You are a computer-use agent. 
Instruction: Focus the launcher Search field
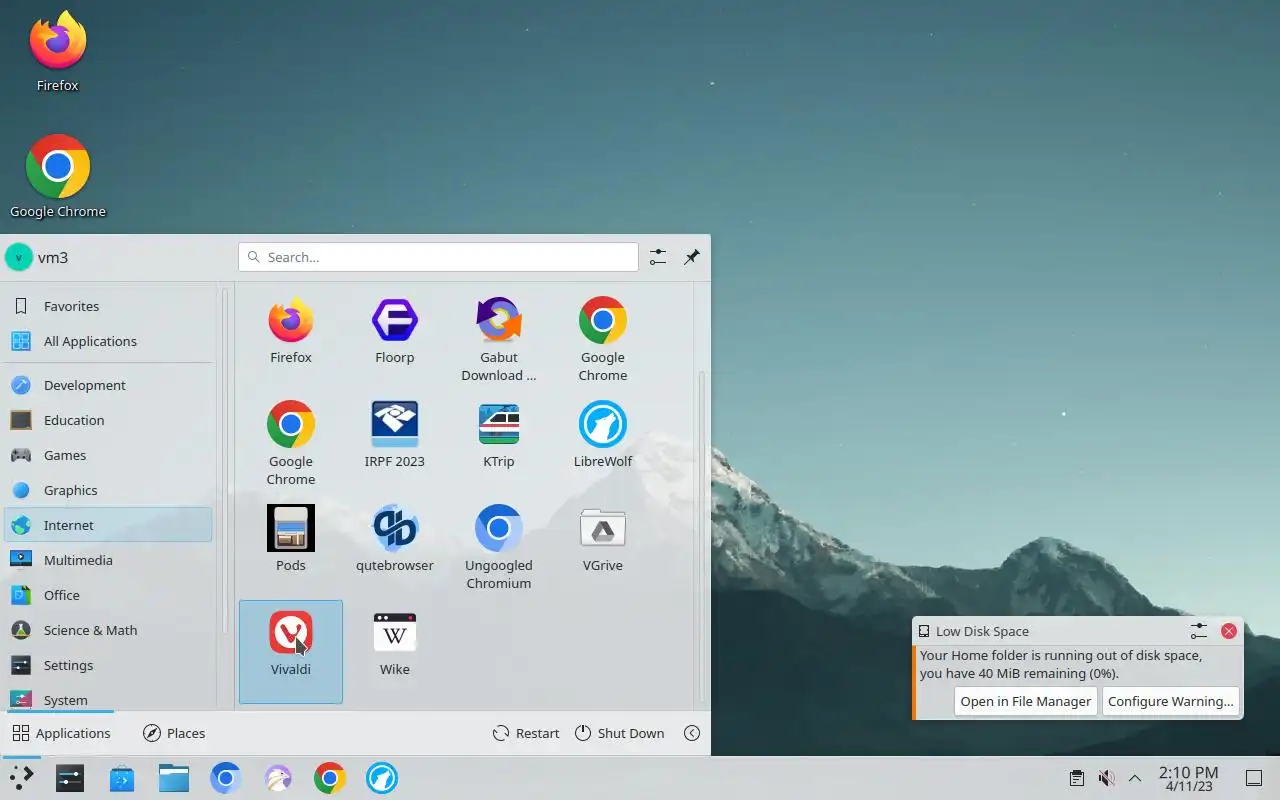[438, 257]
